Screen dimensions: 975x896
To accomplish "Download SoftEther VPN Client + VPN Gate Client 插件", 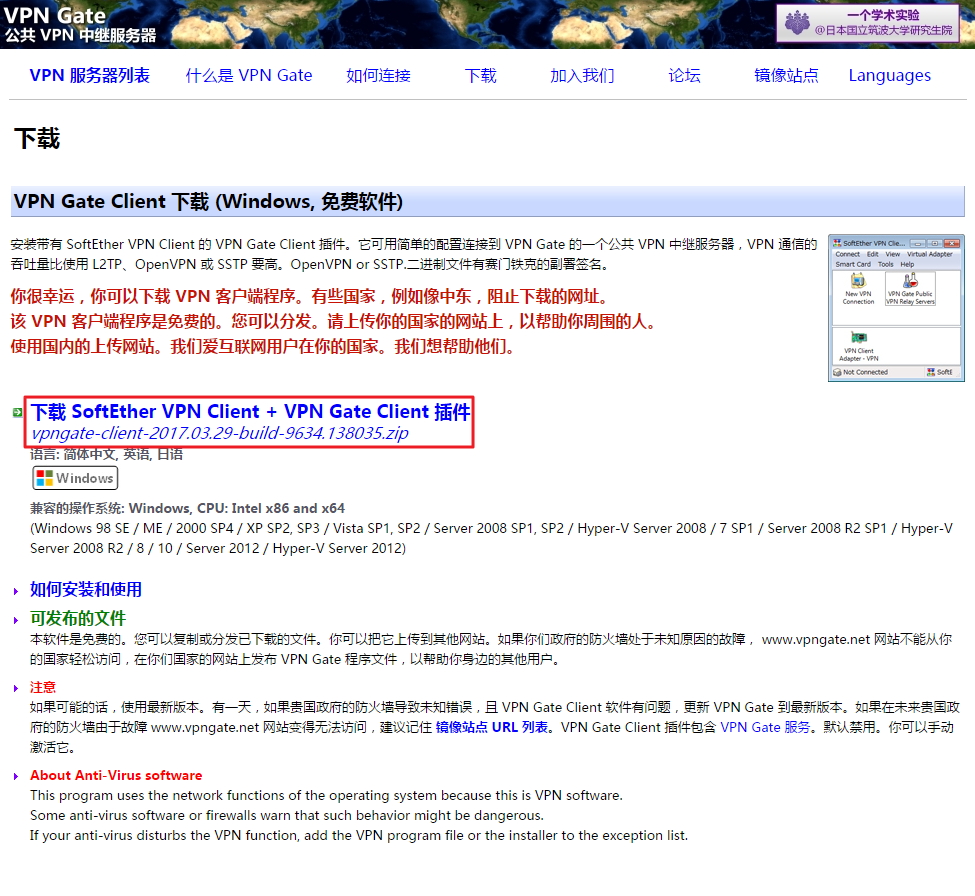I will click(251, 412).
